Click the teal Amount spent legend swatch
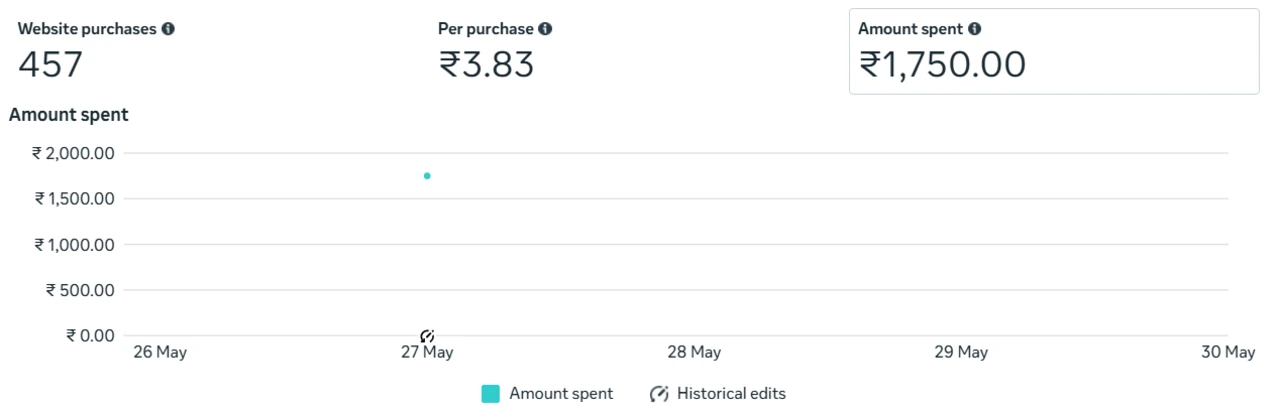The image size is (1278, 417). [490, 394]
